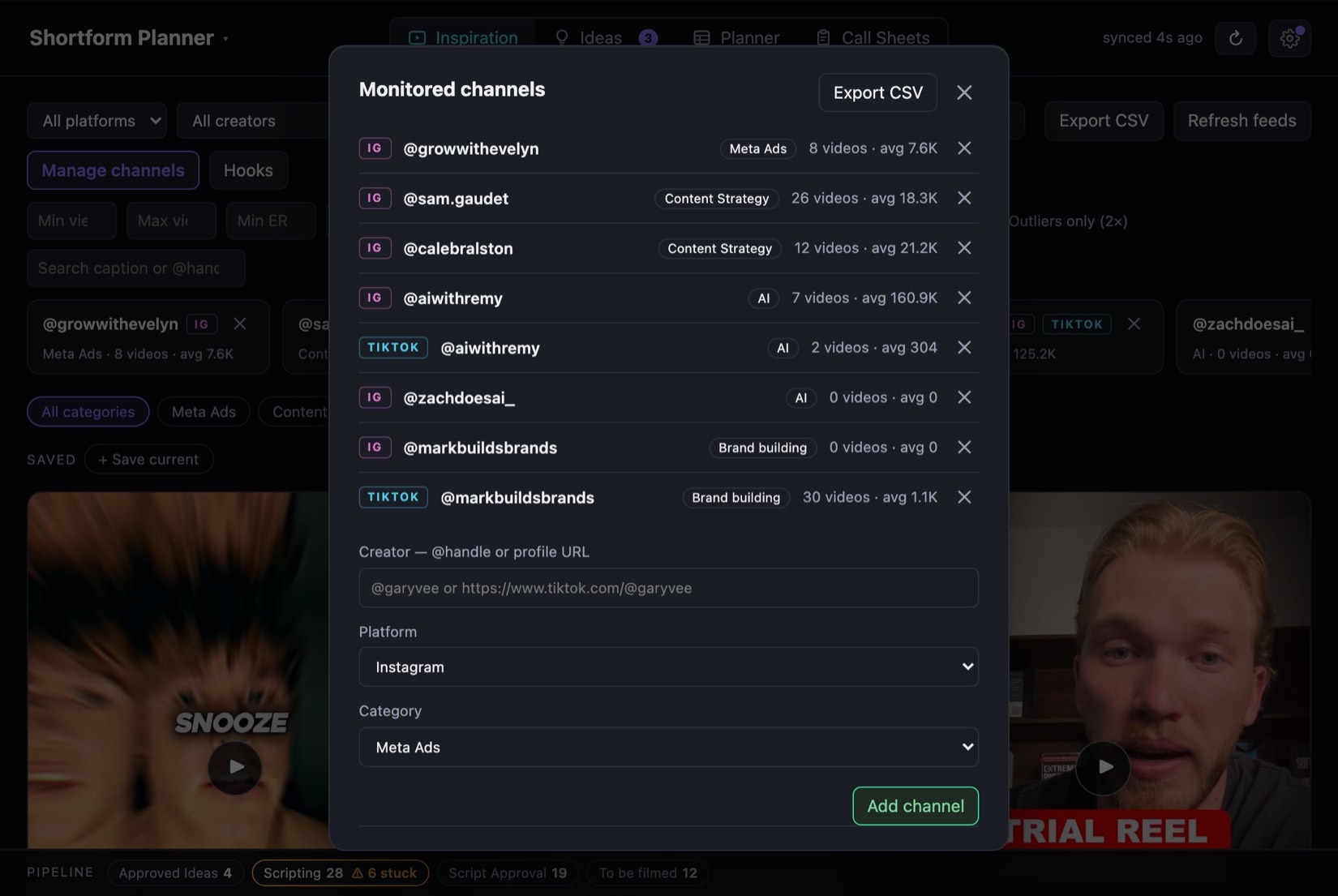Switch to the Inspiration tab
The image size is (1338, 896).
pyautogui.click(x=463, y=38)
